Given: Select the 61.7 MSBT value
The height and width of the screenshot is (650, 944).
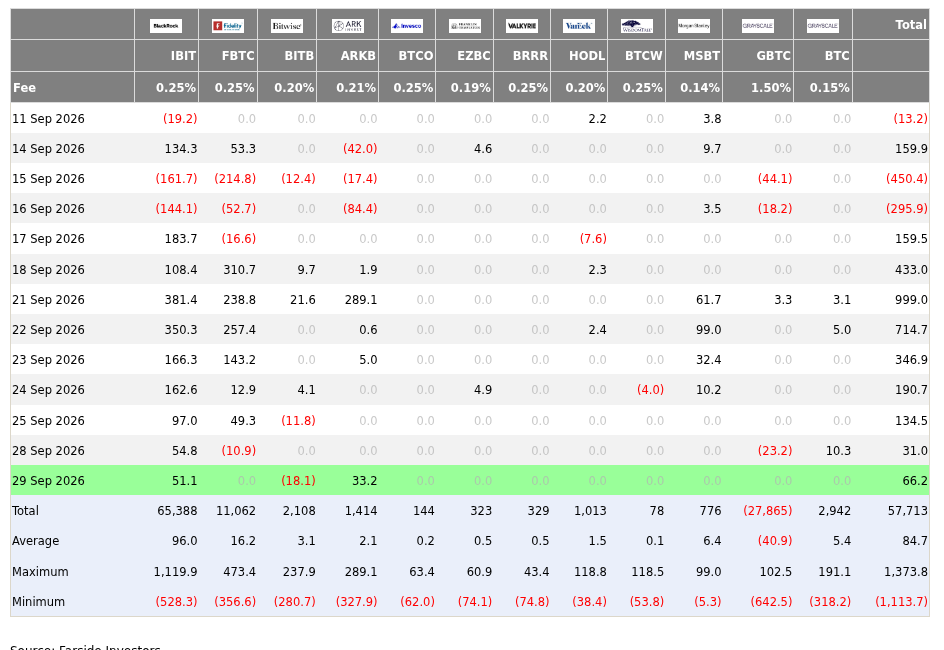Looking at the screenshot, I should tap(709, 300).
